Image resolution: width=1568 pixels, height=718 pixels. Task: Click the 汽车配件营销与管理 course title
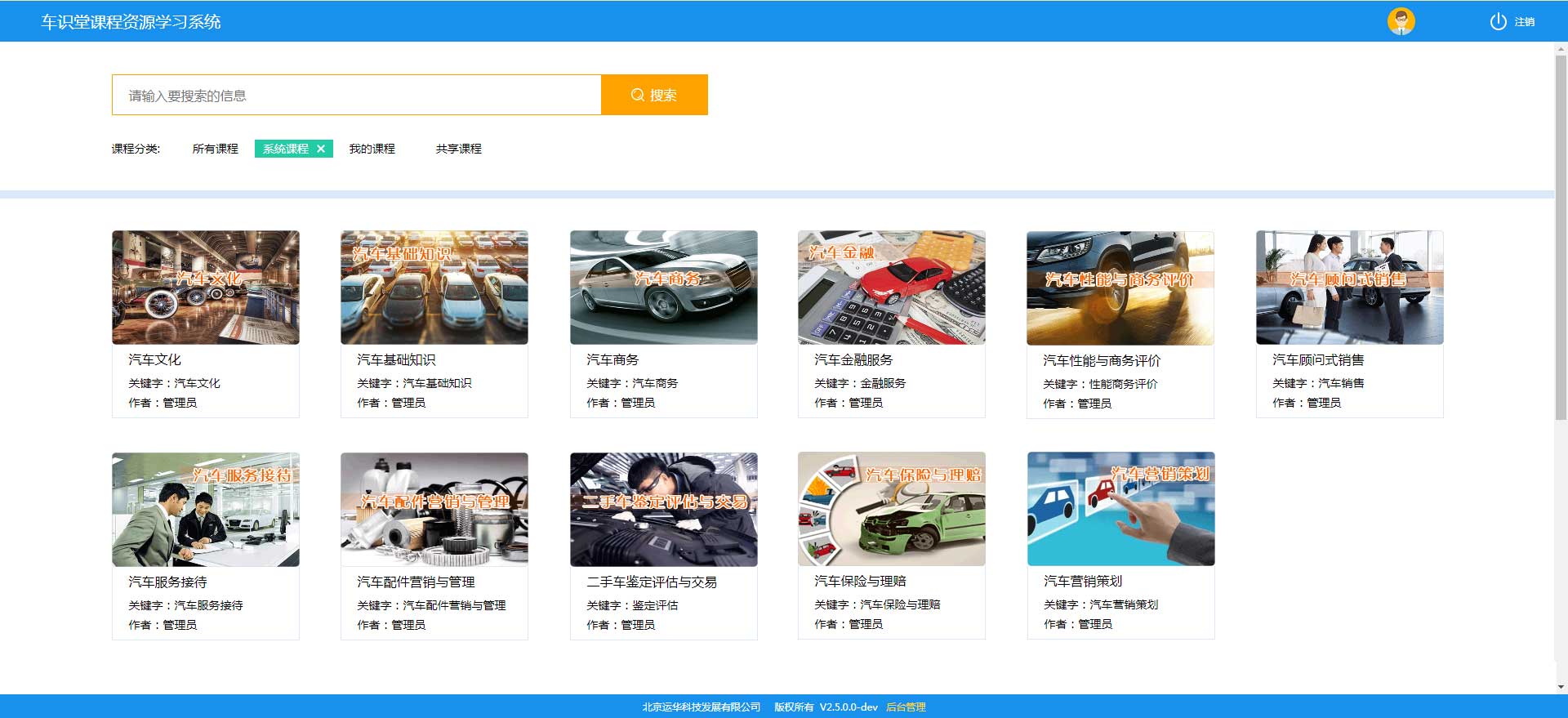click(416, 582)
